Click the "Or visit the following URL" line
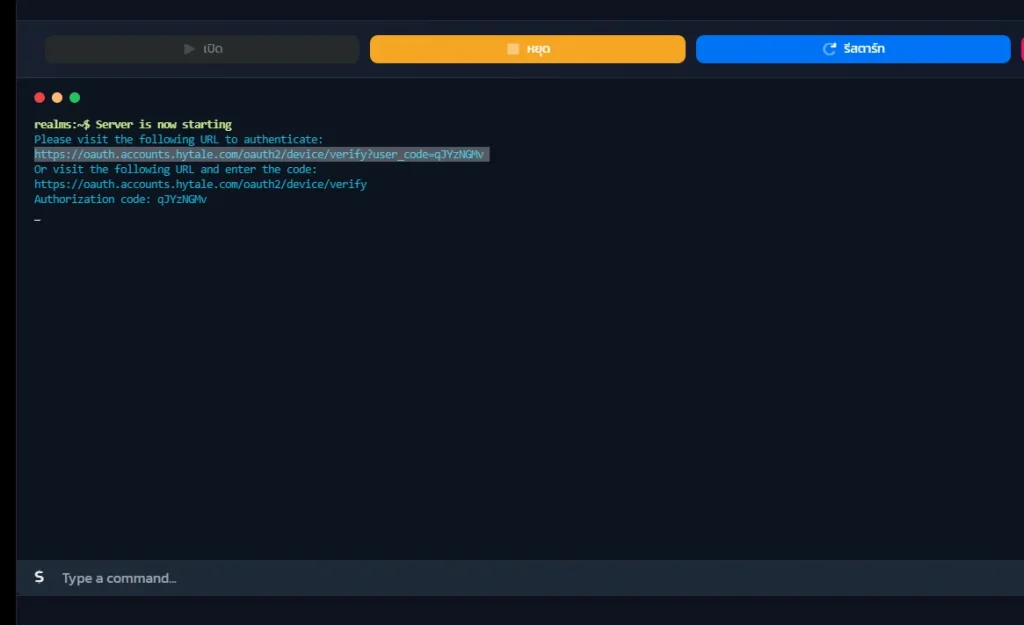This screenshot has height=625, width=1024. pyautogui.click(x=175, y=170)
